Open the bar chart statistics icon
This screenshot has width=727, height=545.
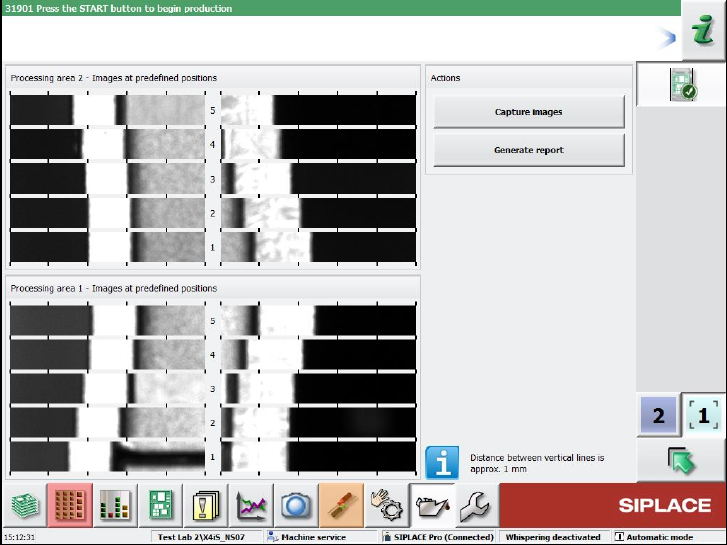pos(115,505)
